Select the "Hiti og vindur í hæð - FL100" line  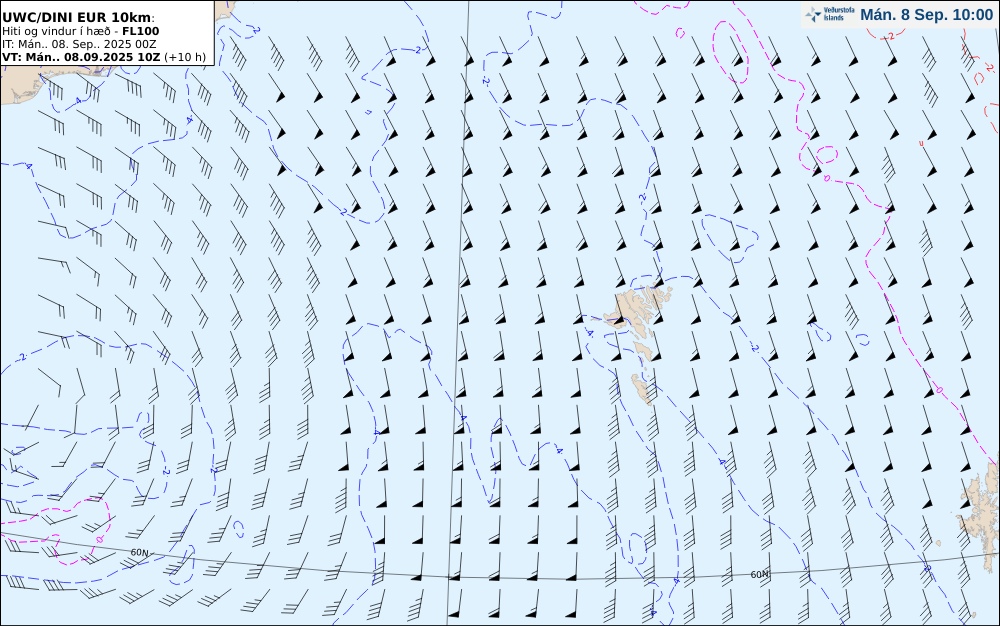80,31
